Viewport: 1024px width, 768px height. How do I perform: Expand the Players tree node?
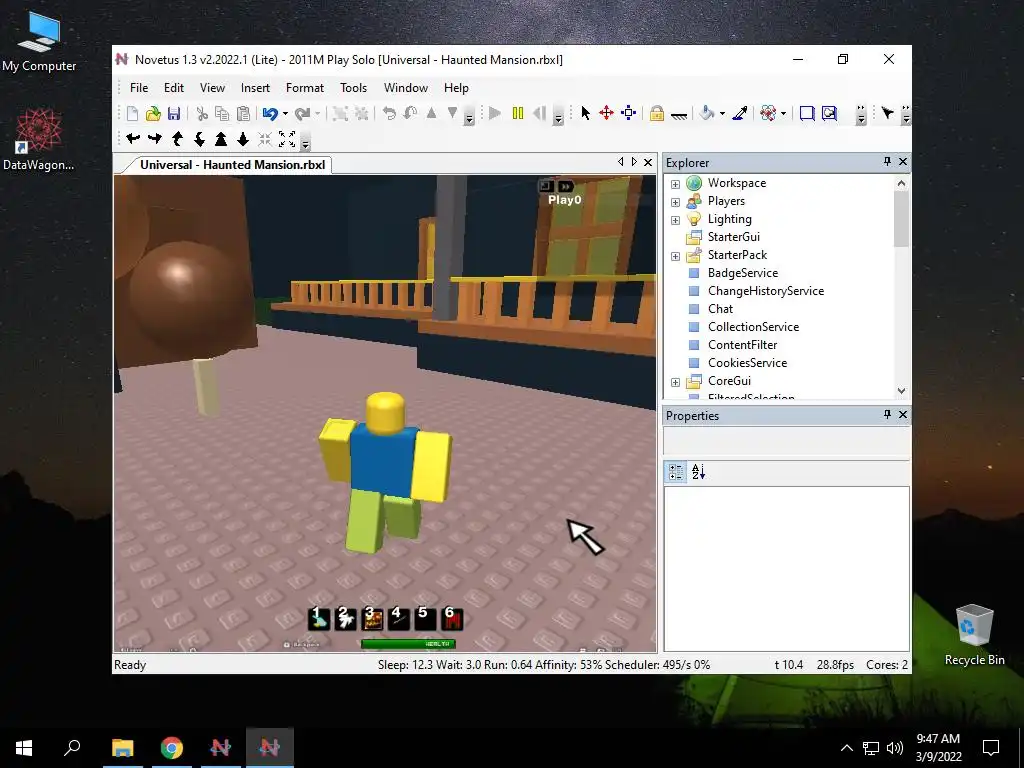tap(675, 202)
